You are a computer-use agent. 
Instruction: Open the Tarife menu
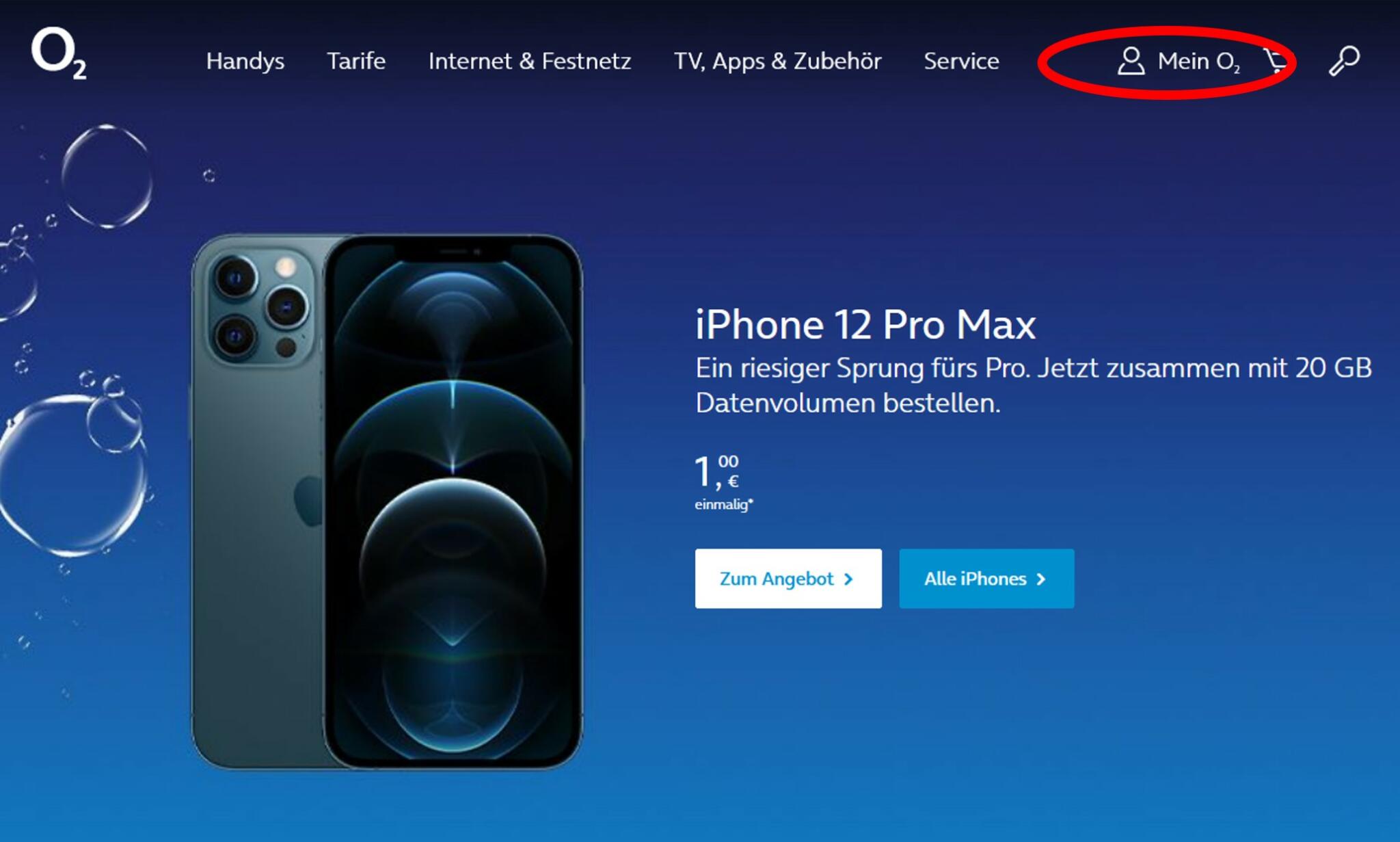pos(356,61)
